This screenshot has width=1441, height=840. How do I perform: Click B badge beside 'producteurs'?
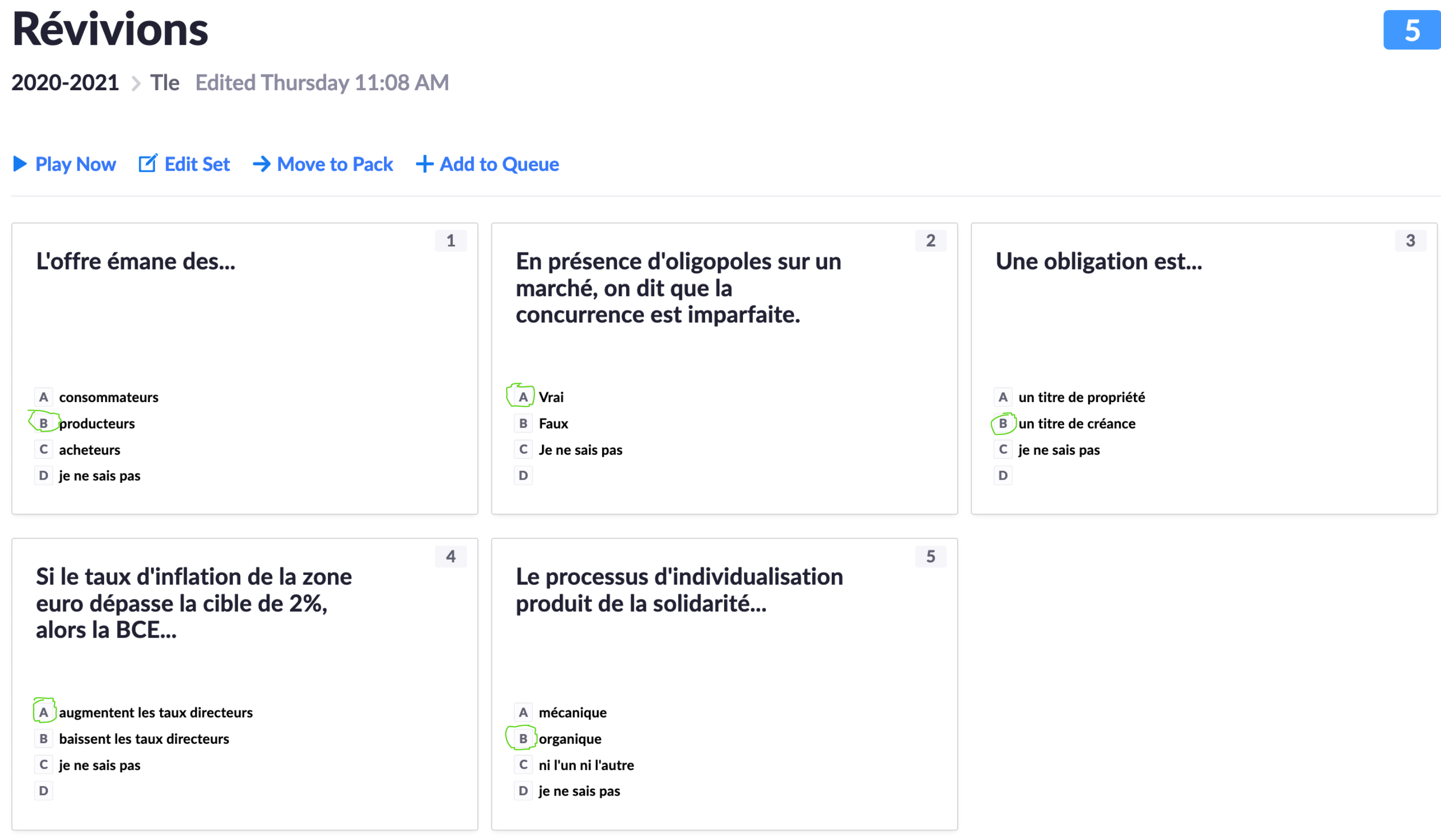[x=43, y=424]
